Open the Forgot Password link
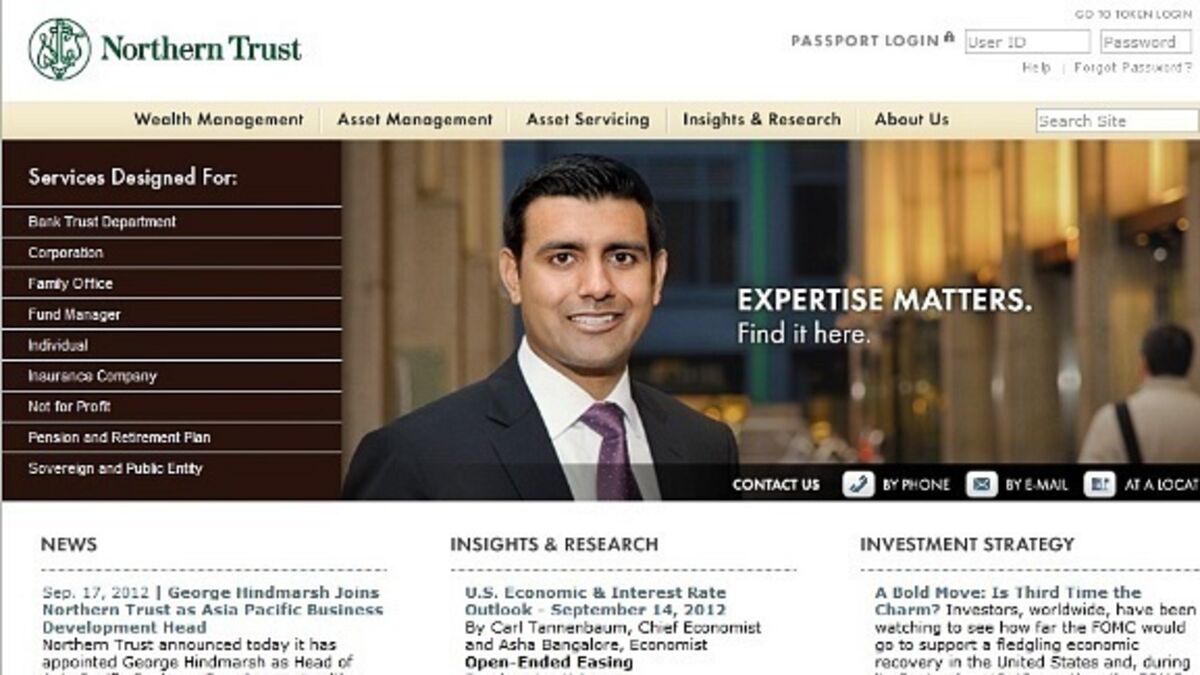This screenshot has width=1200, height=675. [1133, 68]
